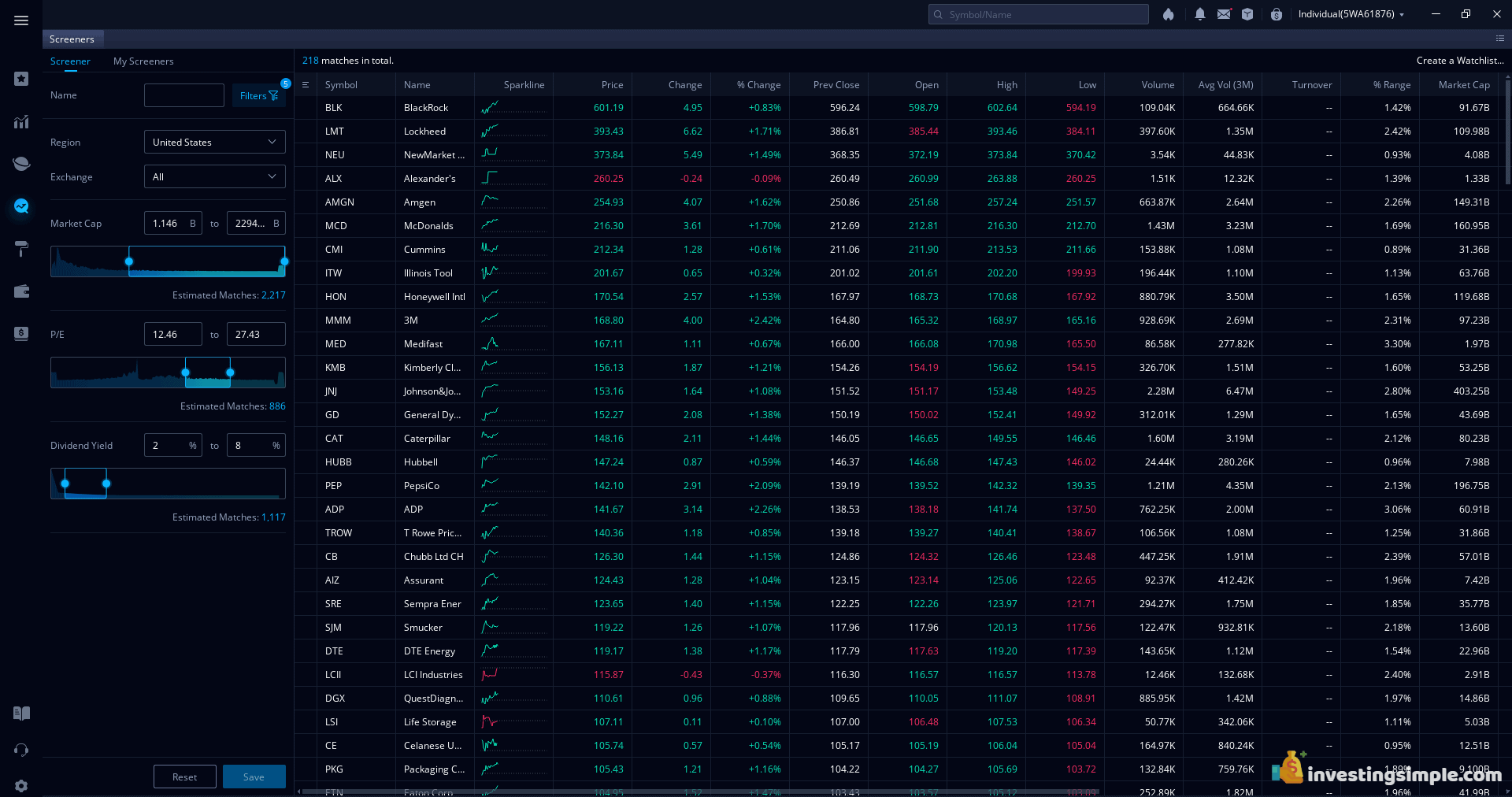Click Create a Watchlist link
Image resolution: width=1512 pixels, height=797 pixels.
click(x=1459, y=61)
